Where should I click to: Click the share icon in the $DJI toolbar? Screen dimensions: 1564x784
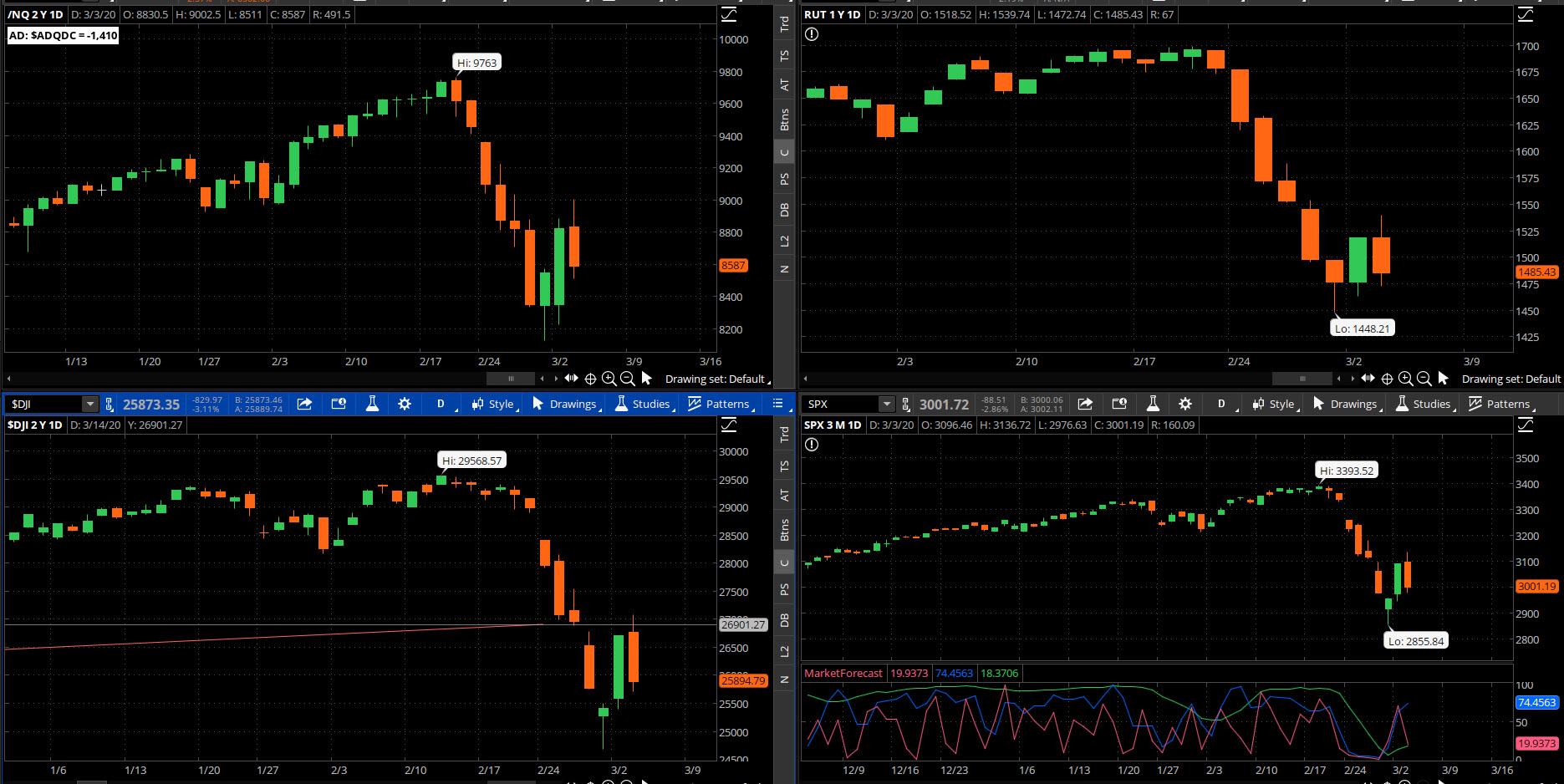(x=305, y=404)
